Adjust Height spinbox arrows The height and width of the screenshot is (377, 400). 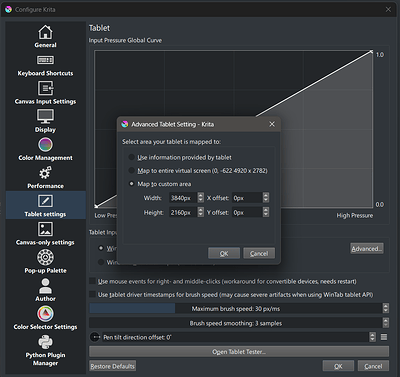click(200, 212)
